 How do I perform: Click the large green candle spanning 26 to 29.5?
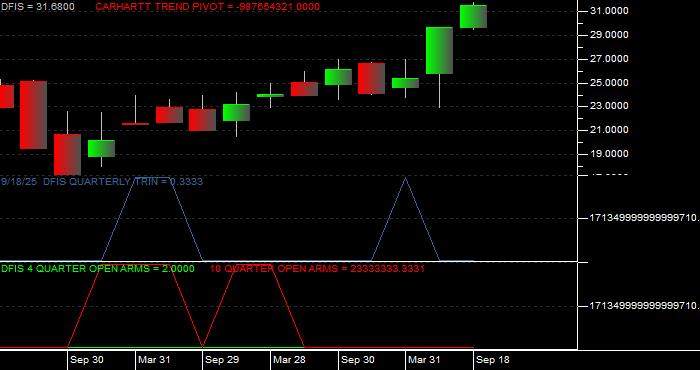coord(439,50)
